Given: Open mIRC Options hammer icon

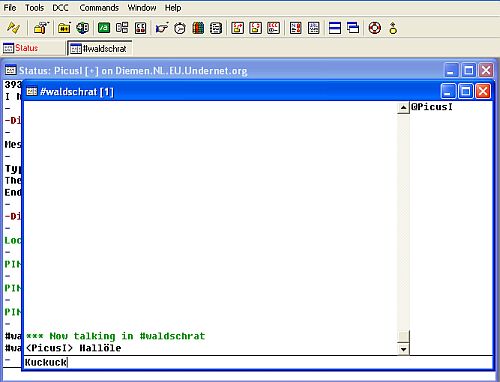Looking at the screenshot, I should tap(41, 28).
